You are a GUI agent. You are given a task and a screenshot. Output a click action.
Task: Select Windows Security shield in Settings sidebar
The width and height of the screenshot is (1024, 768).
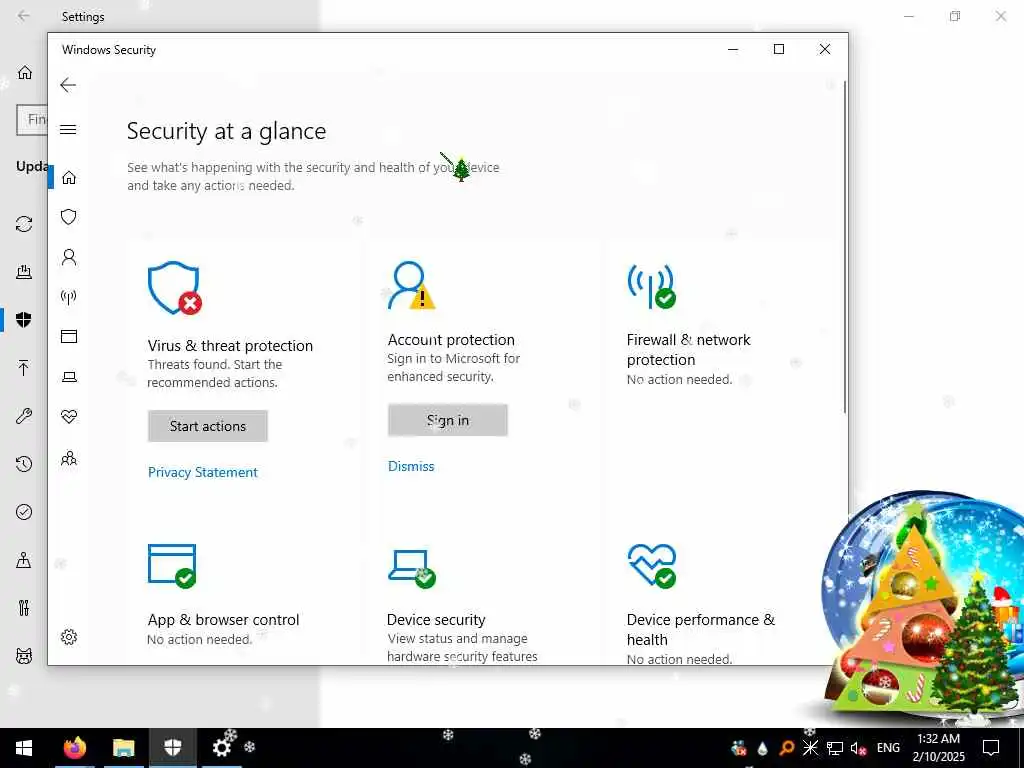click(24, 320)
